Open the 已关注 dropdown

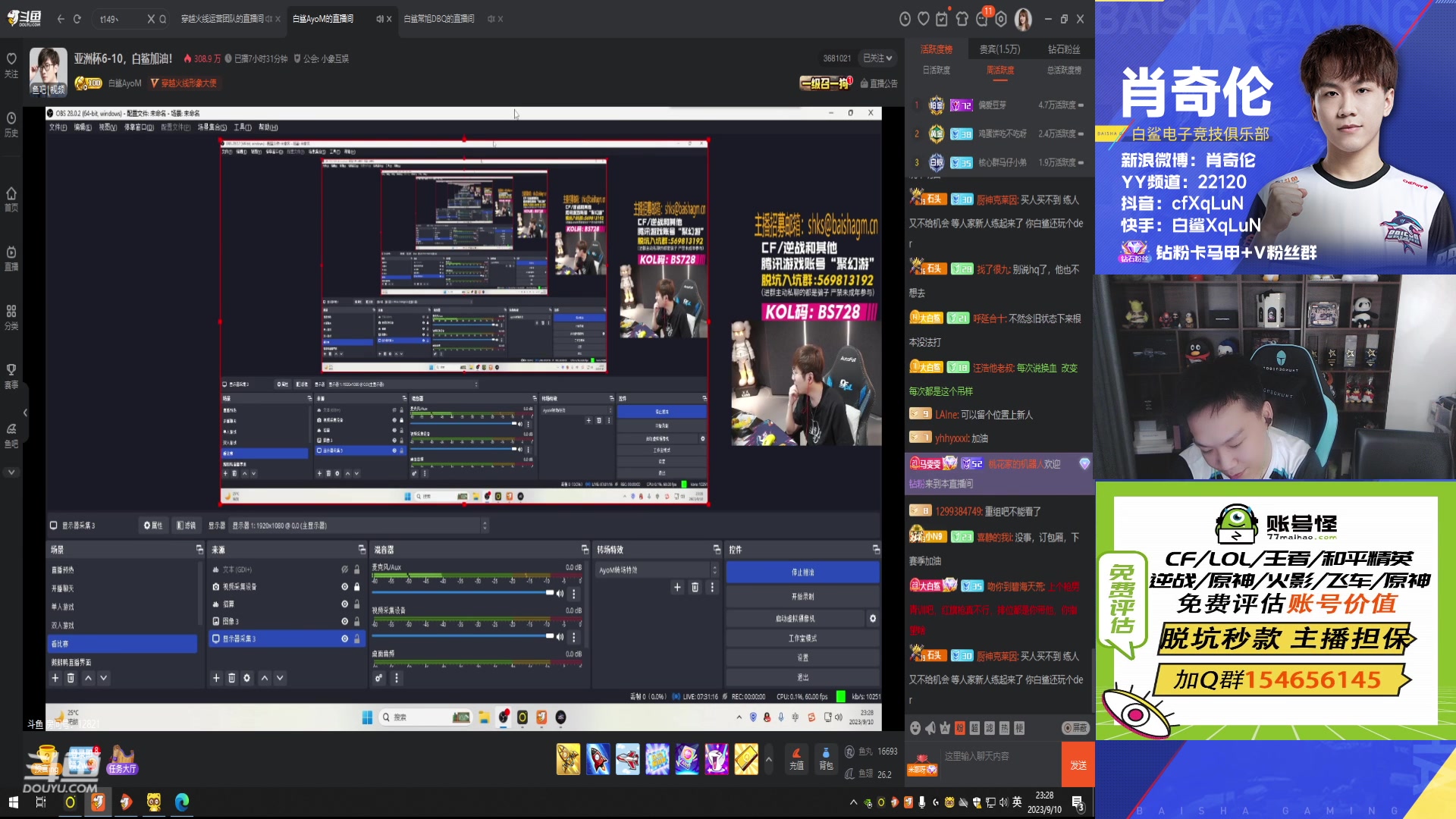coord(878,58)
